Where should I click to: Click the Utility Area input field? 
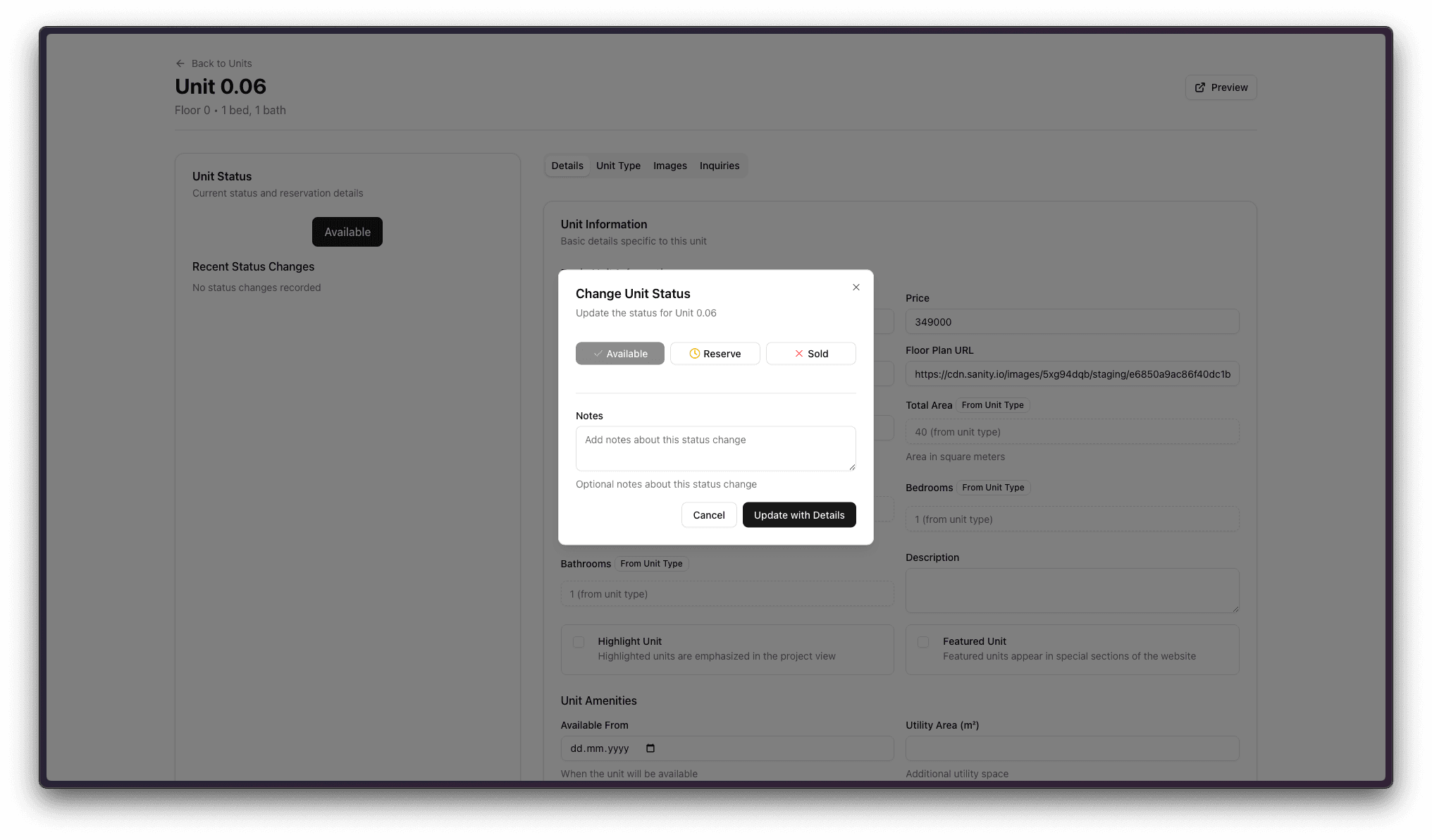point(1071,748)
